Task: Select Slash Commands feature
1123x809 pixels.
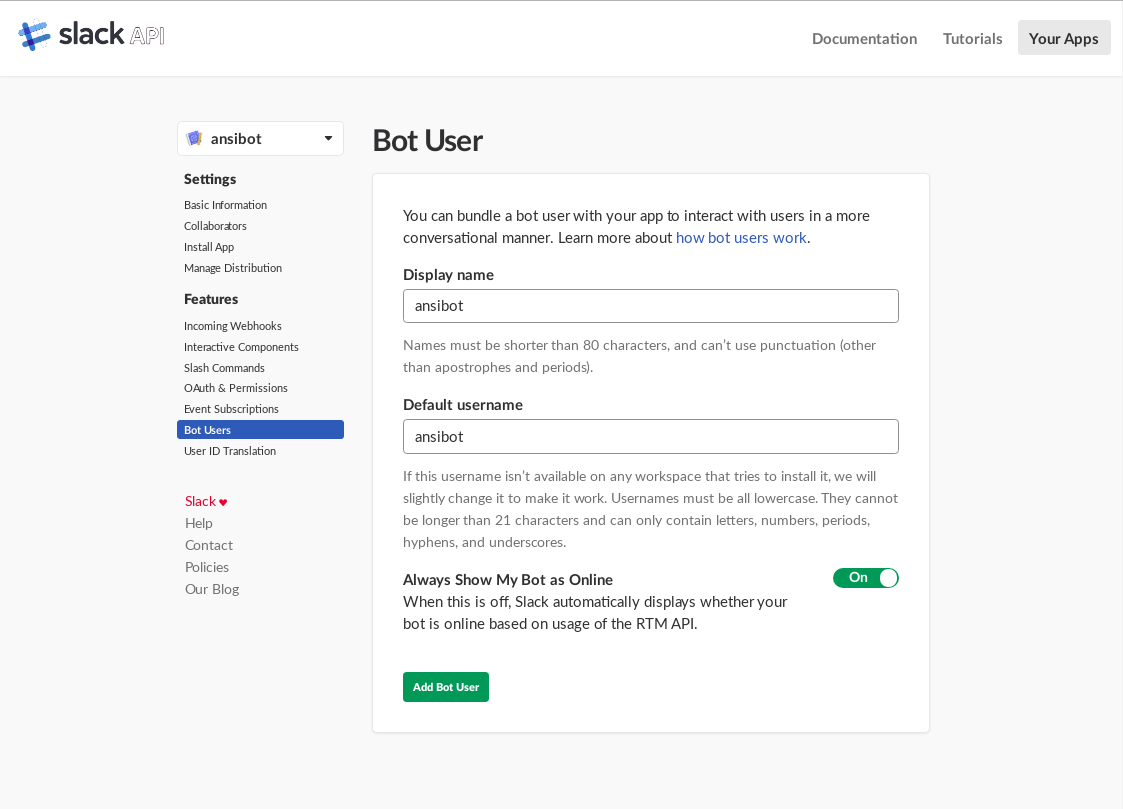Action: (224, 368)
